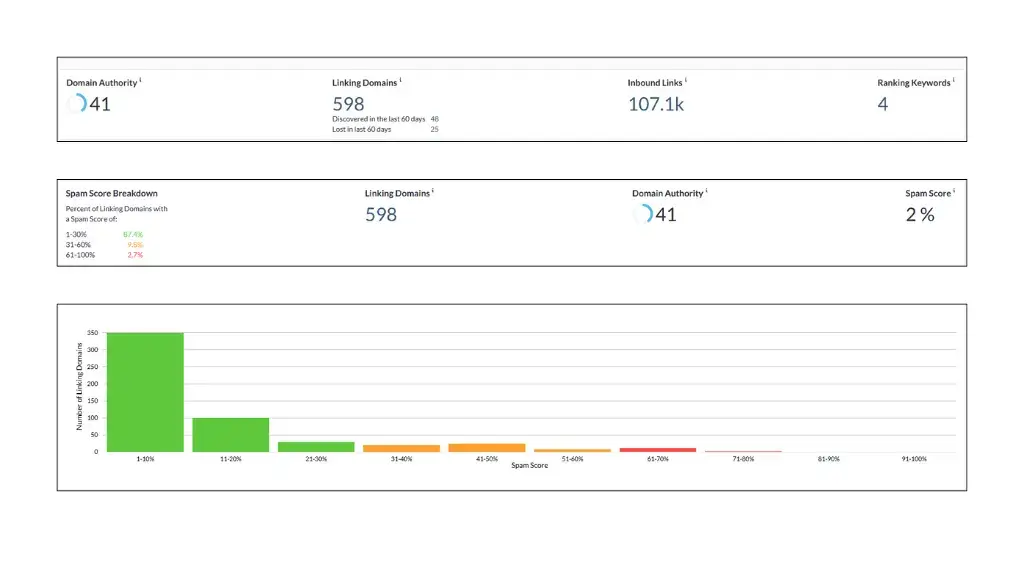Click the info icon next to Spam Score
The image size is (1024, 565).
click(x=954, y=191)
